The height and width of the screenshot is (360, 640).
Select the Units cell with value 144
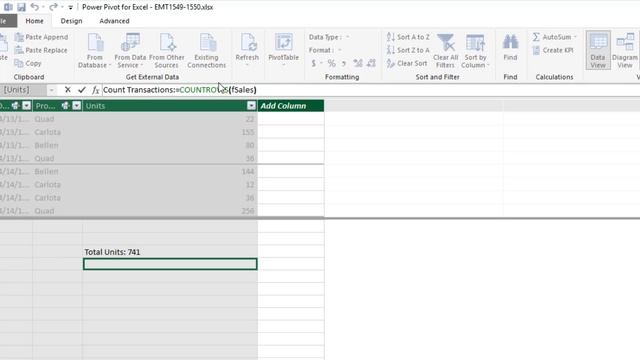[x=170, y=171]
